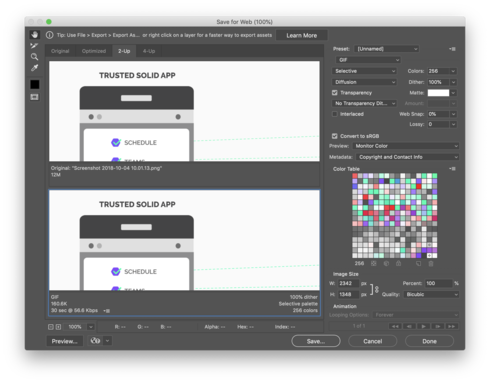
Task: Open the Diffusion dither dropdown
Action: pyautogui.click(x=364, y=82)
